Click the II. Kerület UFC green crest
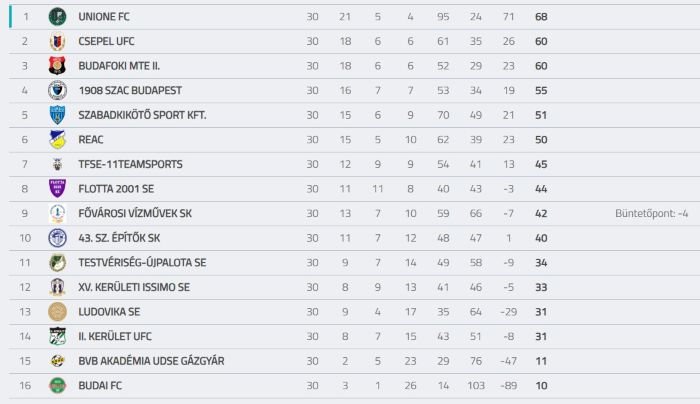Viewport: 700px width, 404px height. click(x=57, y=336)
